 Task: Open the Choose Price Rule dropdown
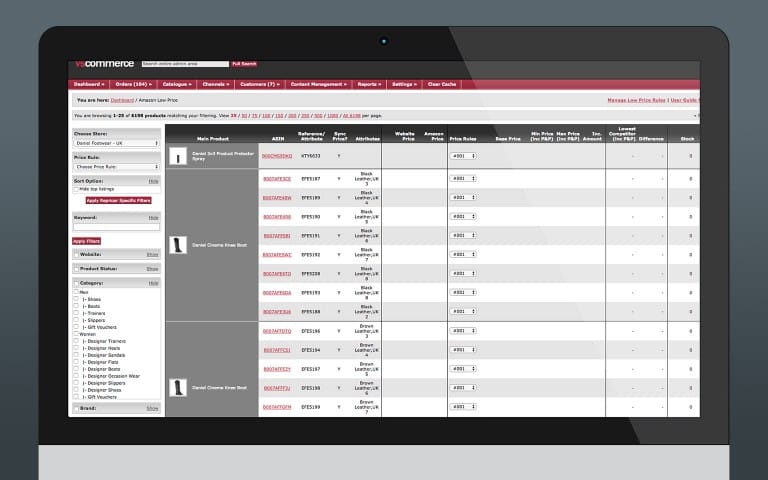click(116, 166)
